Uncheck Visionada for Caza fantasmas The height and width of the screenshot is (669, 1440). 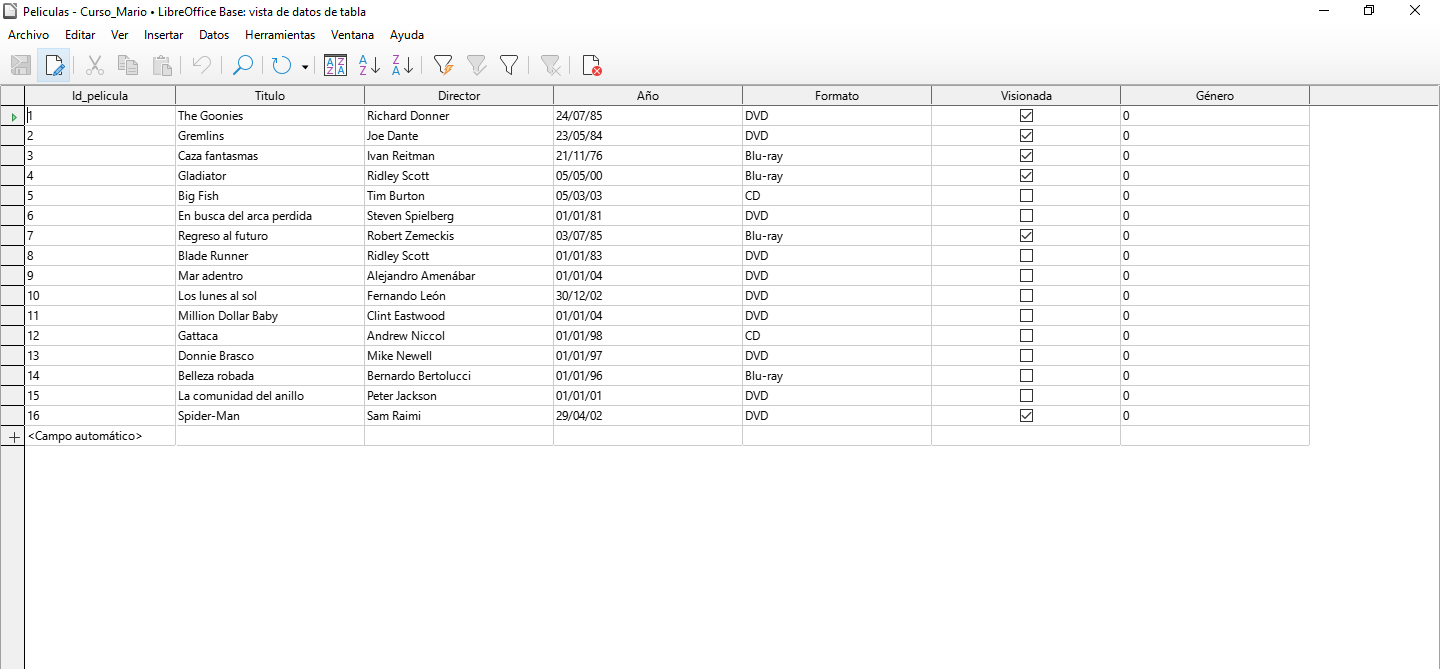click(x=1026, y=156)
